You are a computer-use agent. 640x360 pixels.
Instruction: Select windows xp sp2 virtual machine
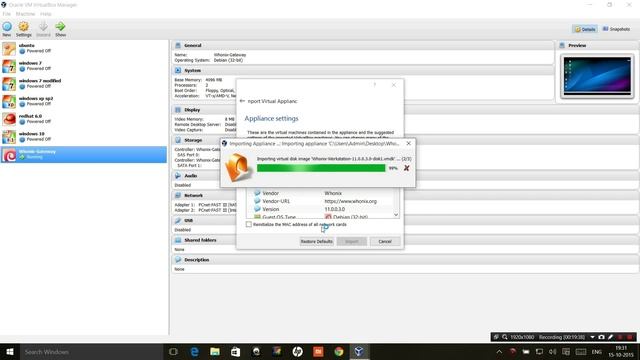(84, 101)
